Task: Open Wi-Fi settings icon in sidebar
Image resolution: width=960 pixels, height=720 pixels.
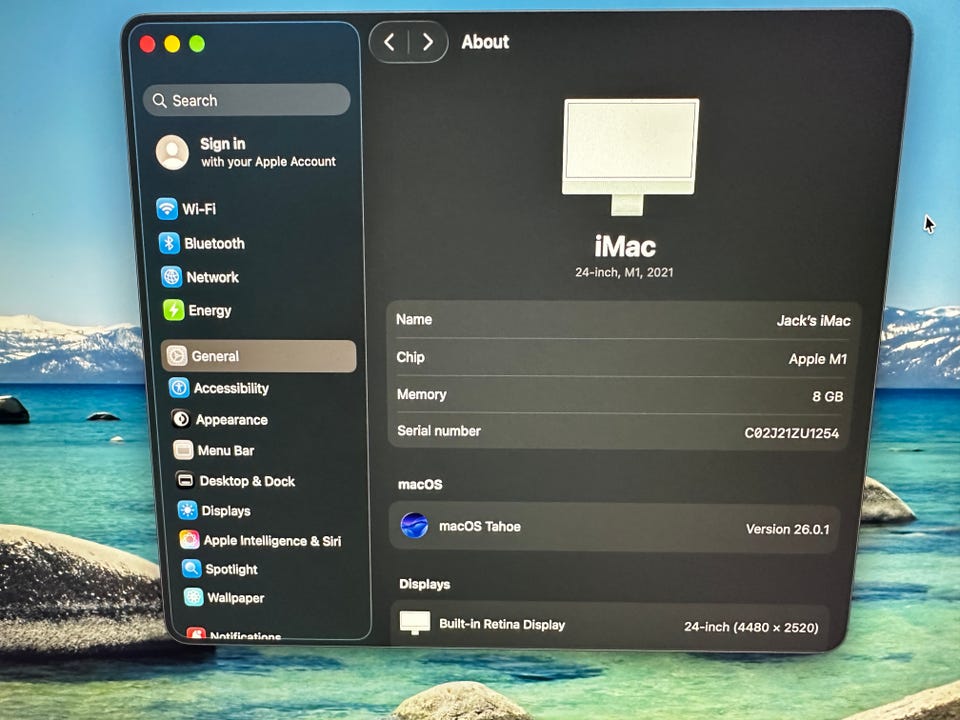Action: point(167,209)
